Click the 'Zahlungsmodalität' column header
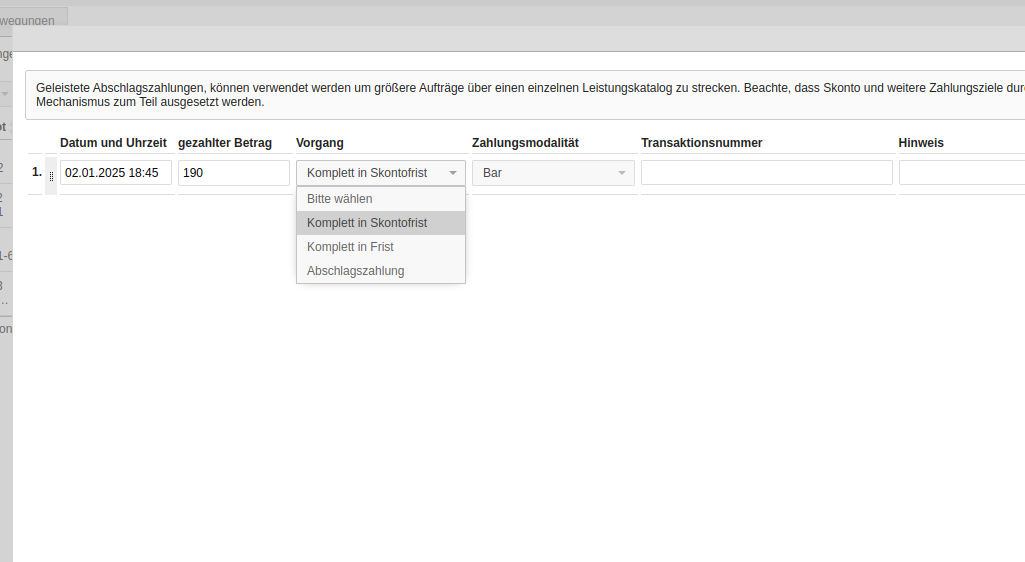Image resolution: width=1025 pixels, height=562 pixels. [525, 143]
